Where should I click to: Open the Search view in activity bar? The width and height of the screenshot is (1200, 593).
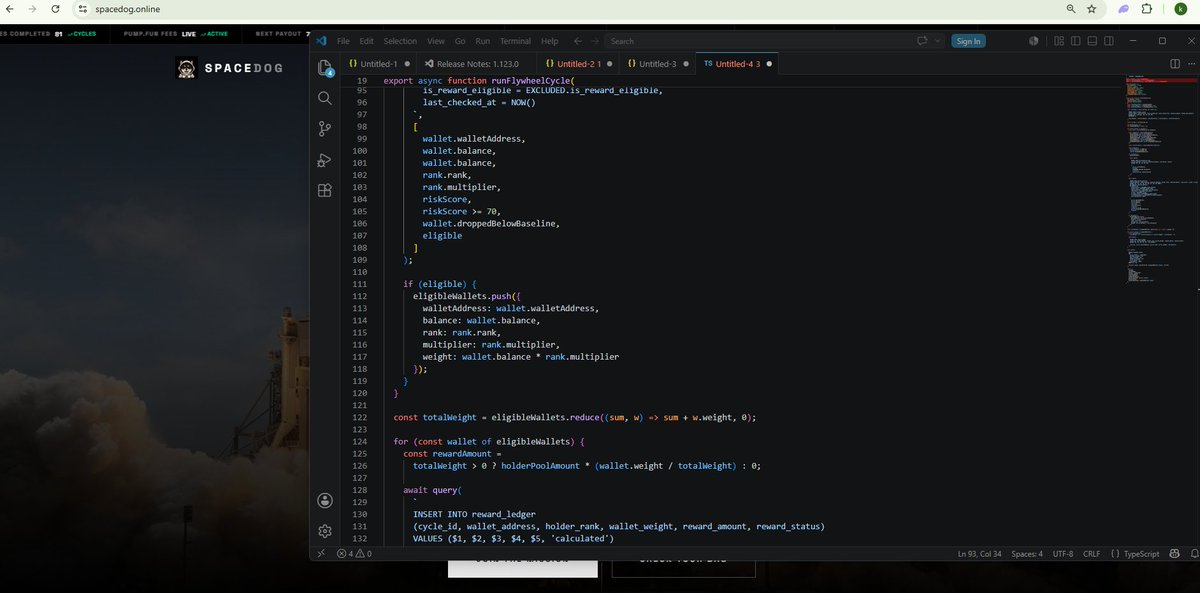tap(324, 98)
